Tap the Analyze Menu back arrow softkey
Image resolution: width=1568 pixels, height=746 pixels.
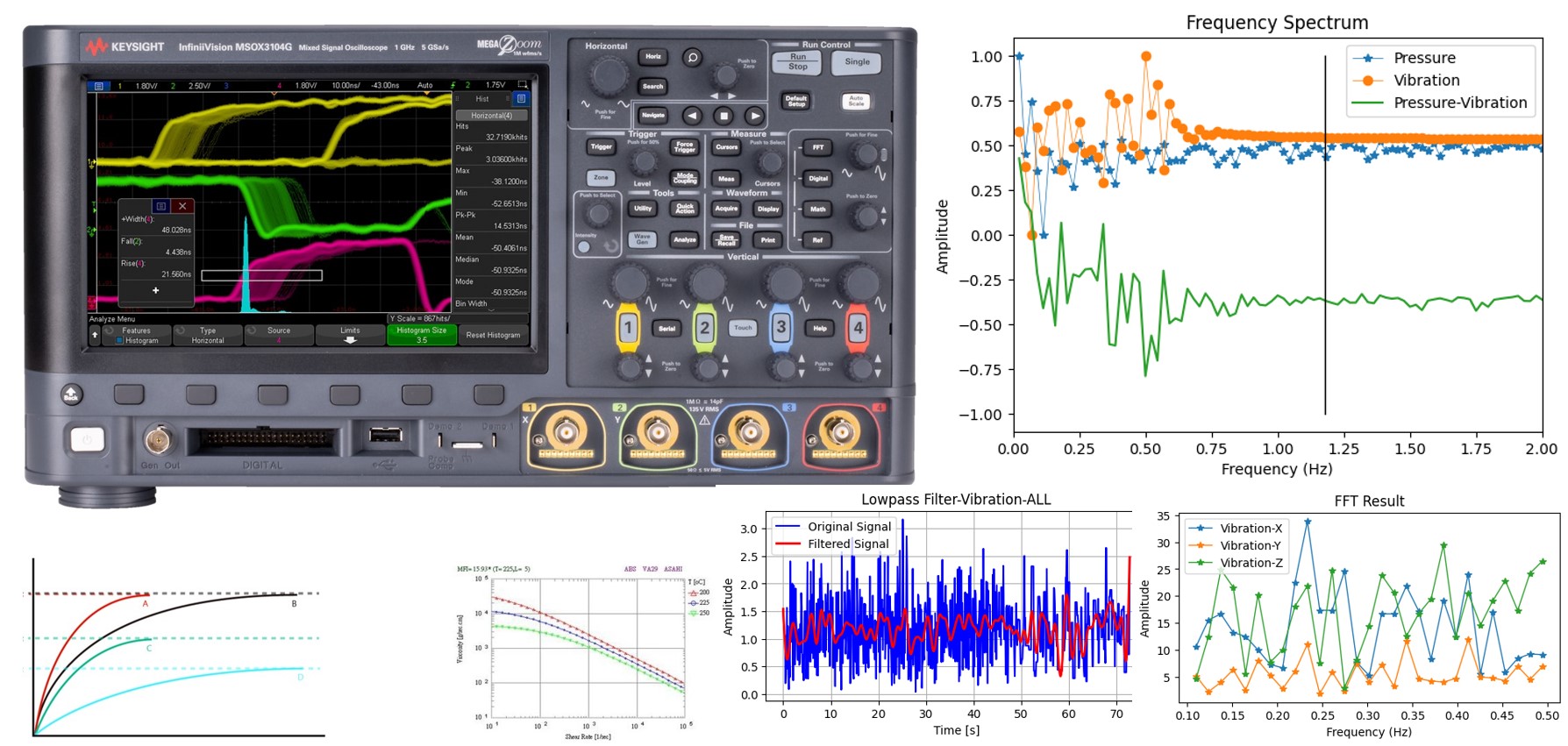click(x=95, y=335)
